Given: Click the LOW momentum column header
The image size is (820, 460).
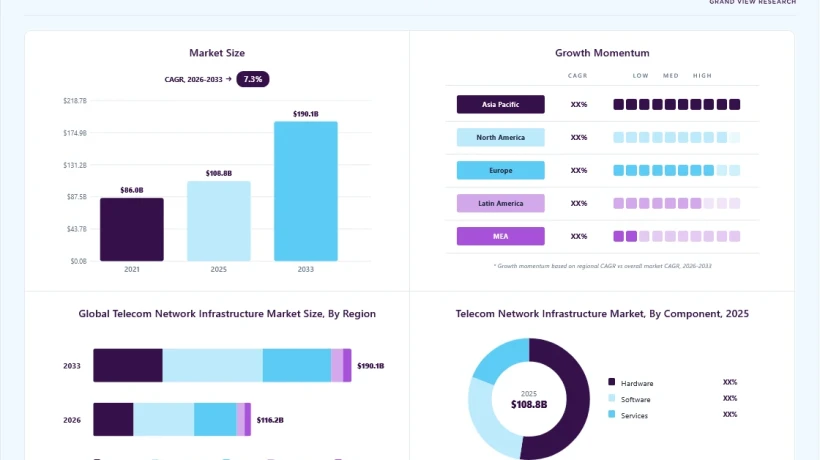Looking at the screenshot, I should [641, 75].
